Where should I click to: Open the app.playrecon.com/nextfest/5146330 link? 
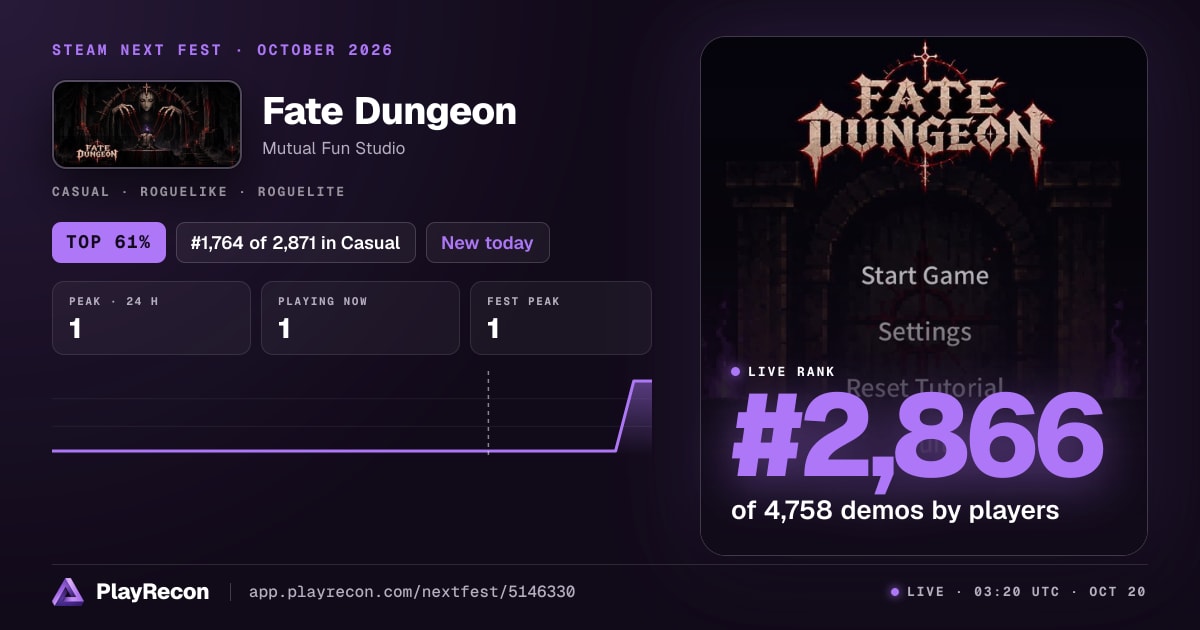(x=412, y=592)
